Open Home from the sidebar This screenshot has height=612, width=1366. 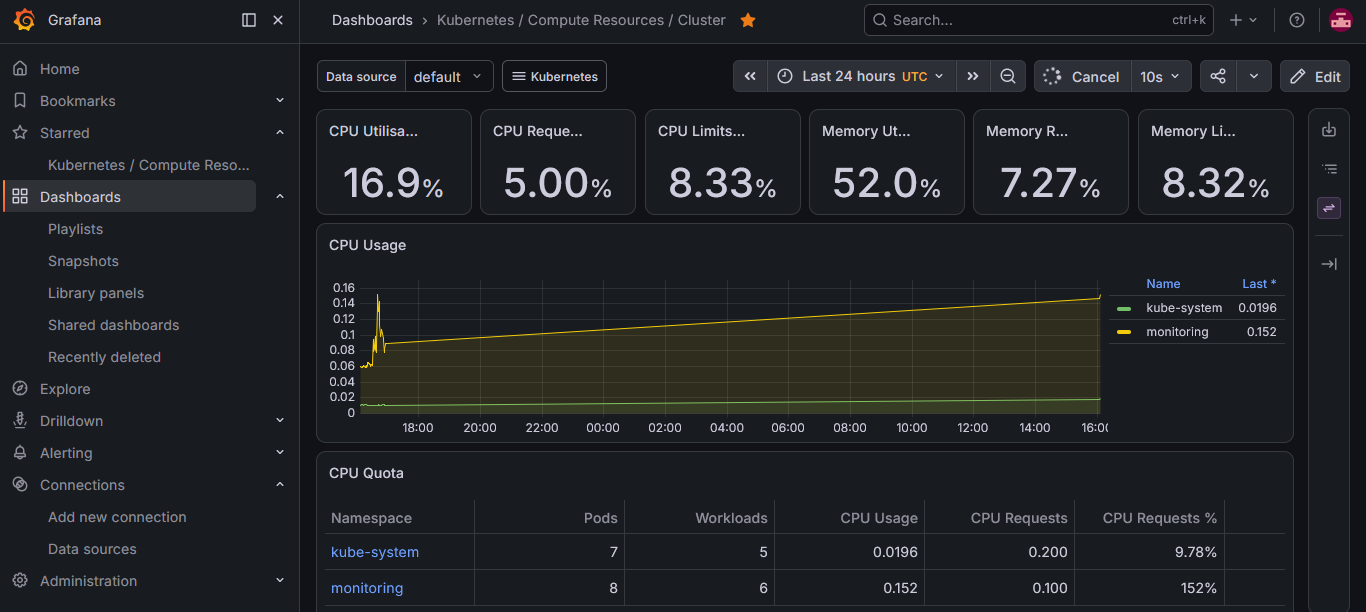59,69
